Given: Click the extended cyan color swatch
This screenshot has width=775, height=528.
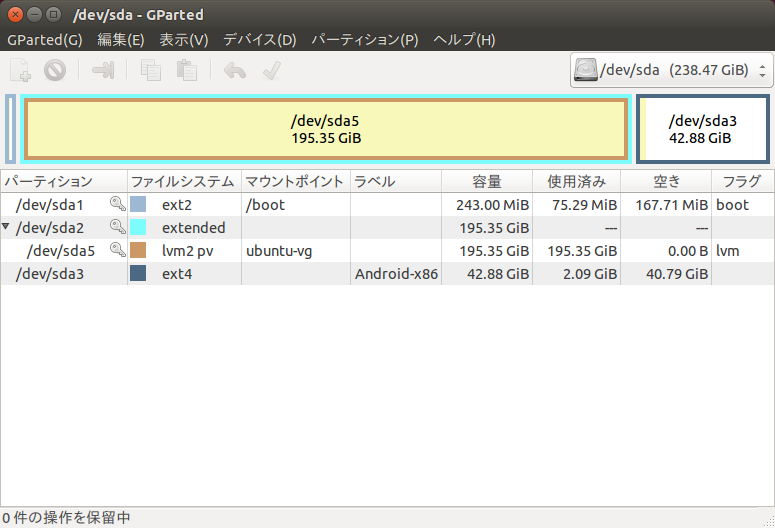Looking at the screenshot, I should pos(138,227).
